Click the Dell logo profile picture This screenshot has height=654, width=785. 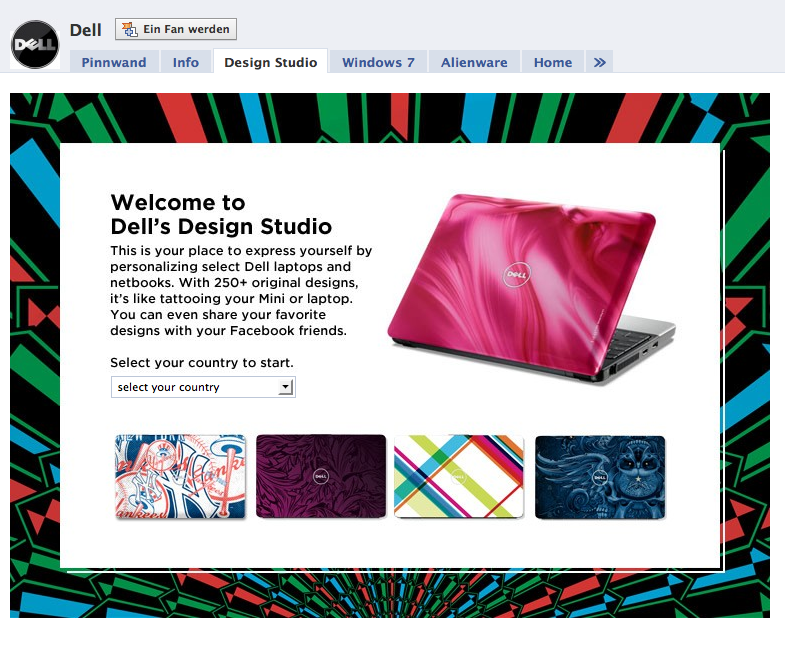click(x=35, y=45)
